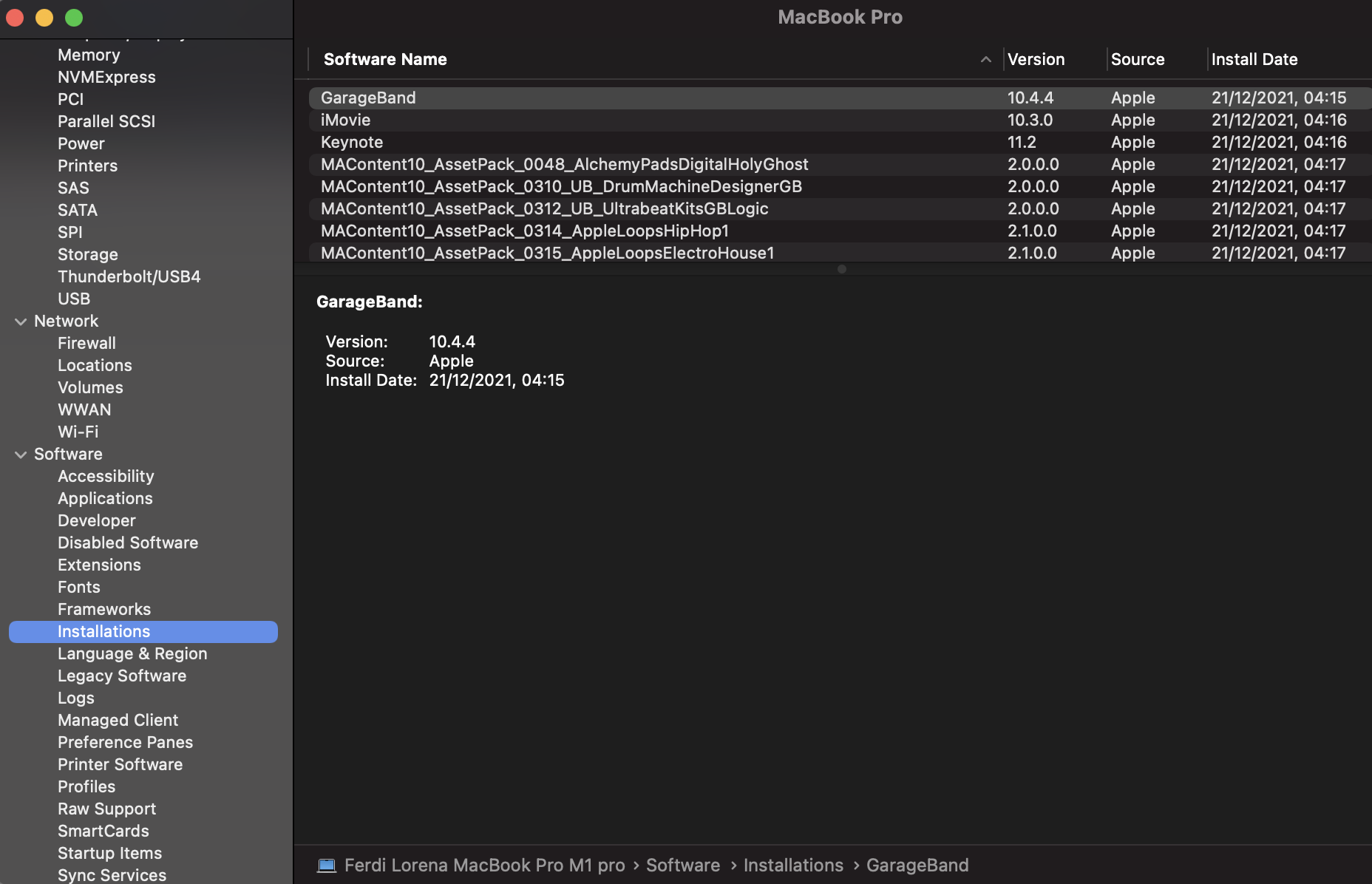
Task: Click the split-pane divider handle dot
Action: [841, 269]
